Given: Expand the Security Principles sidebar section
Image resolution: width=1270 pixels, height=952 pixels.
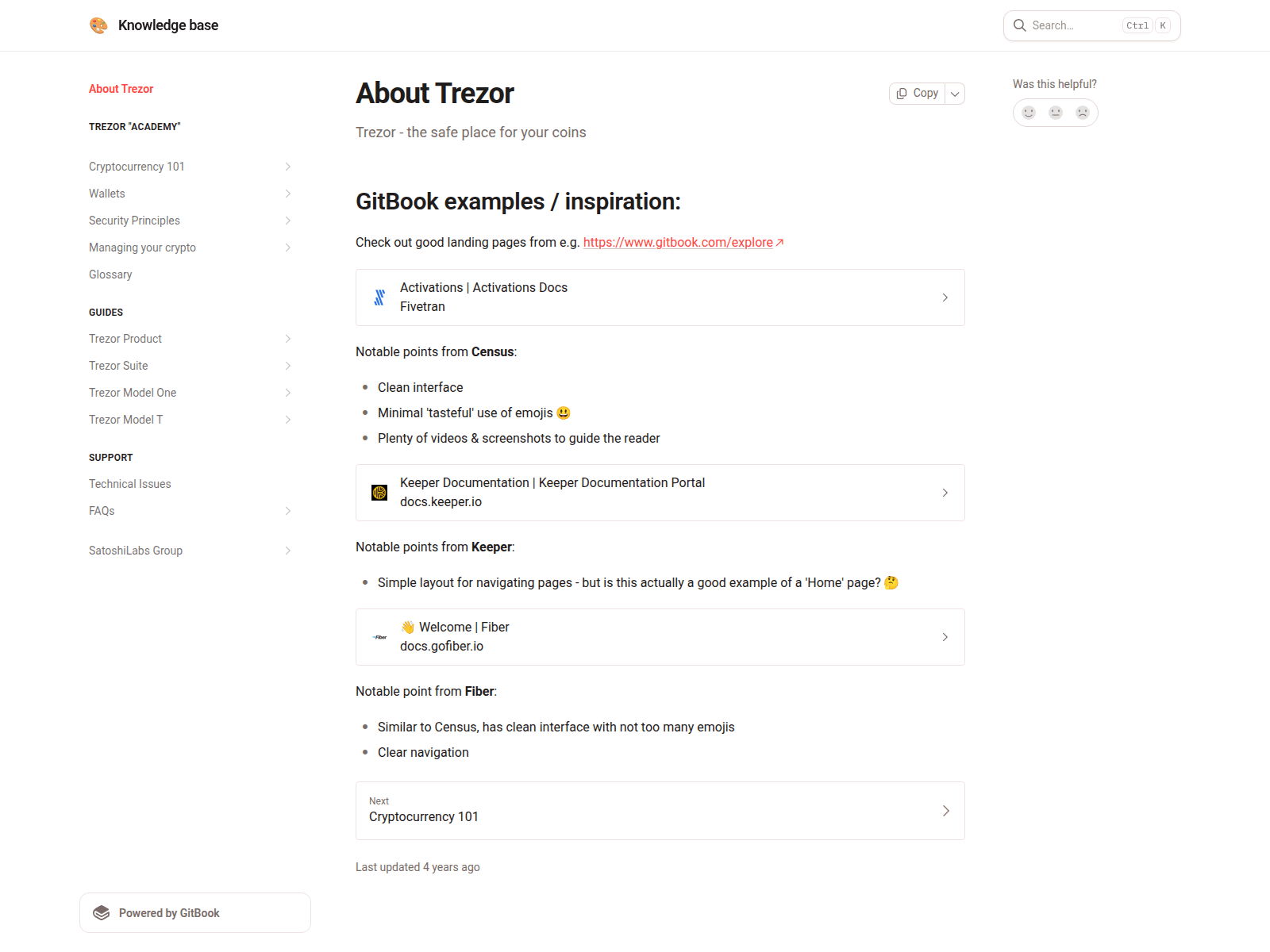Looking at the screenshot, I should [x=288, y=221].
